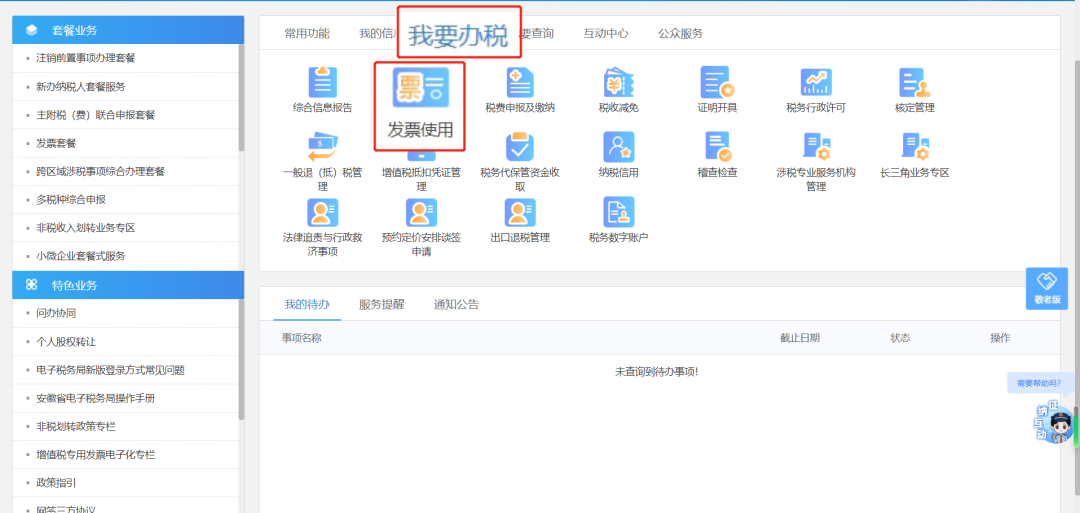Screen dimensions: 1080x513
Task: Open the 通知公告 tab
Action: click(456, 304)
